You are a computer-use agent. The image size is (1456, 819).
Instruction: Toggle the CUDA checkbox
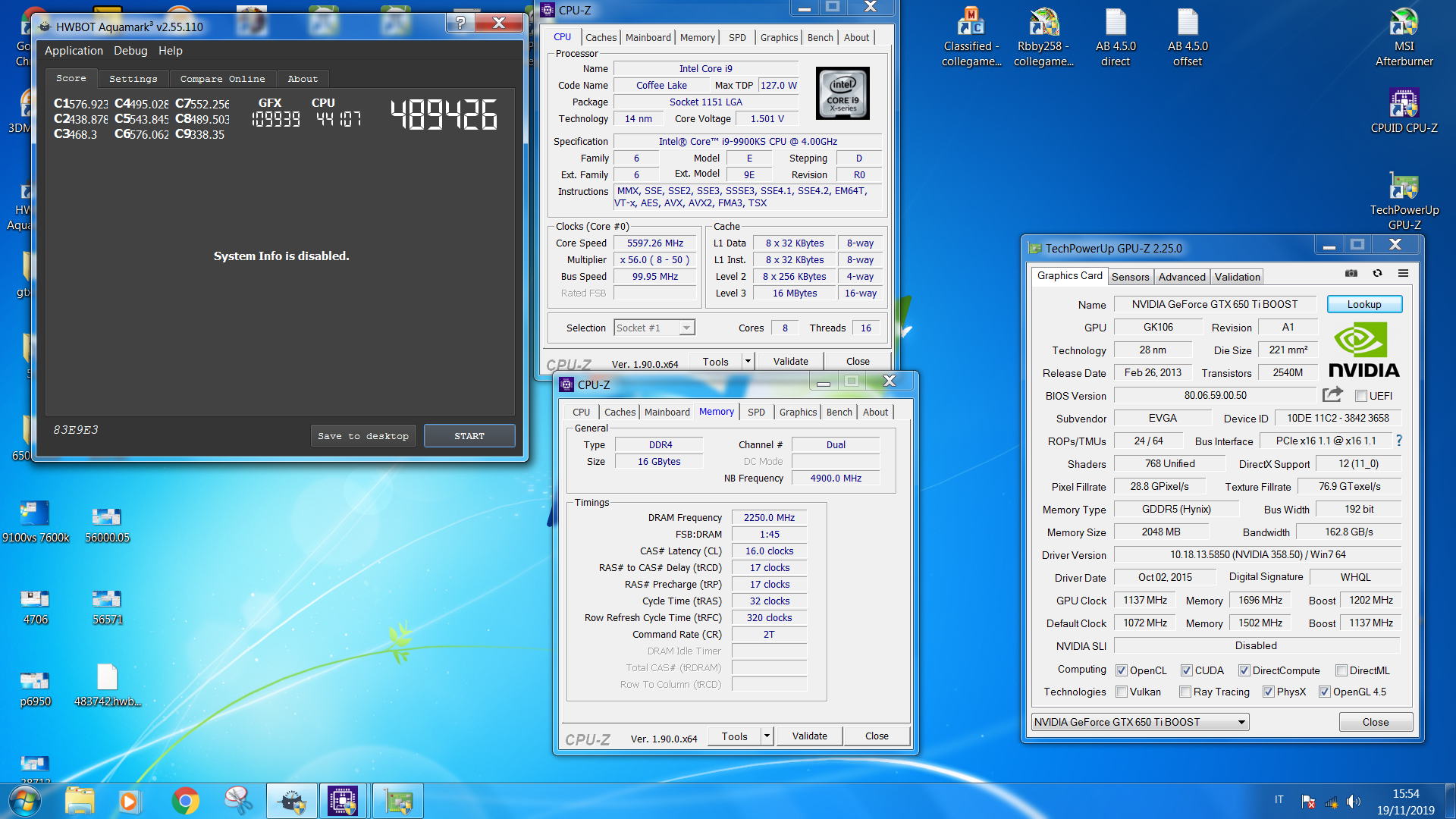[x=1187, y=670]
